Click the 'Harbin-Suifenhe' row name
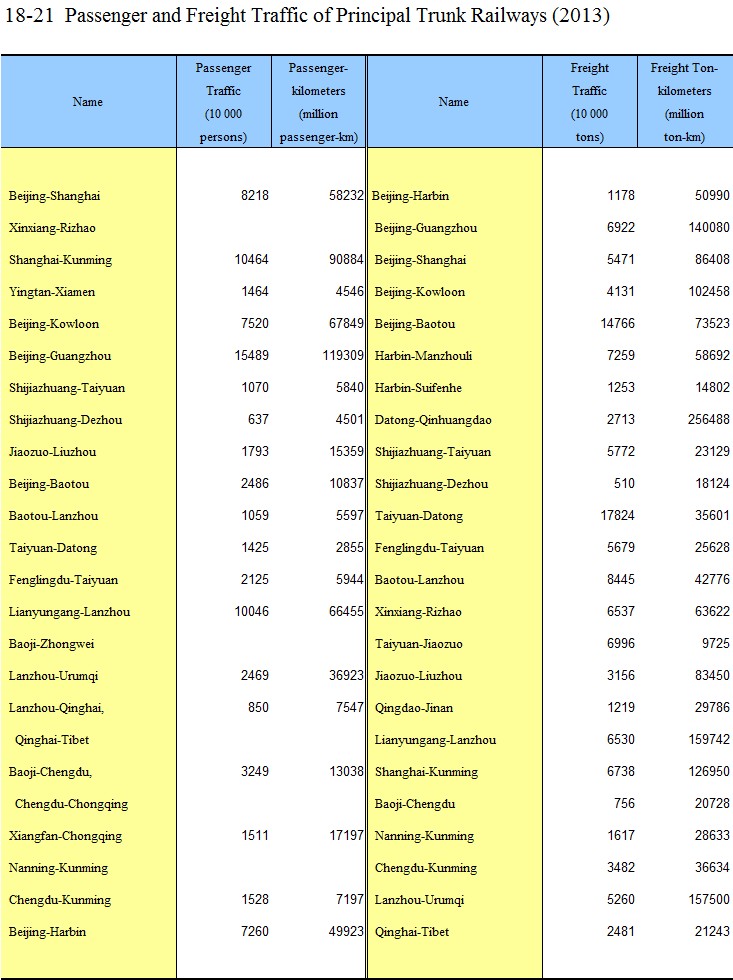Viewport: 733px width, 980px height. [x=419, y=388]
